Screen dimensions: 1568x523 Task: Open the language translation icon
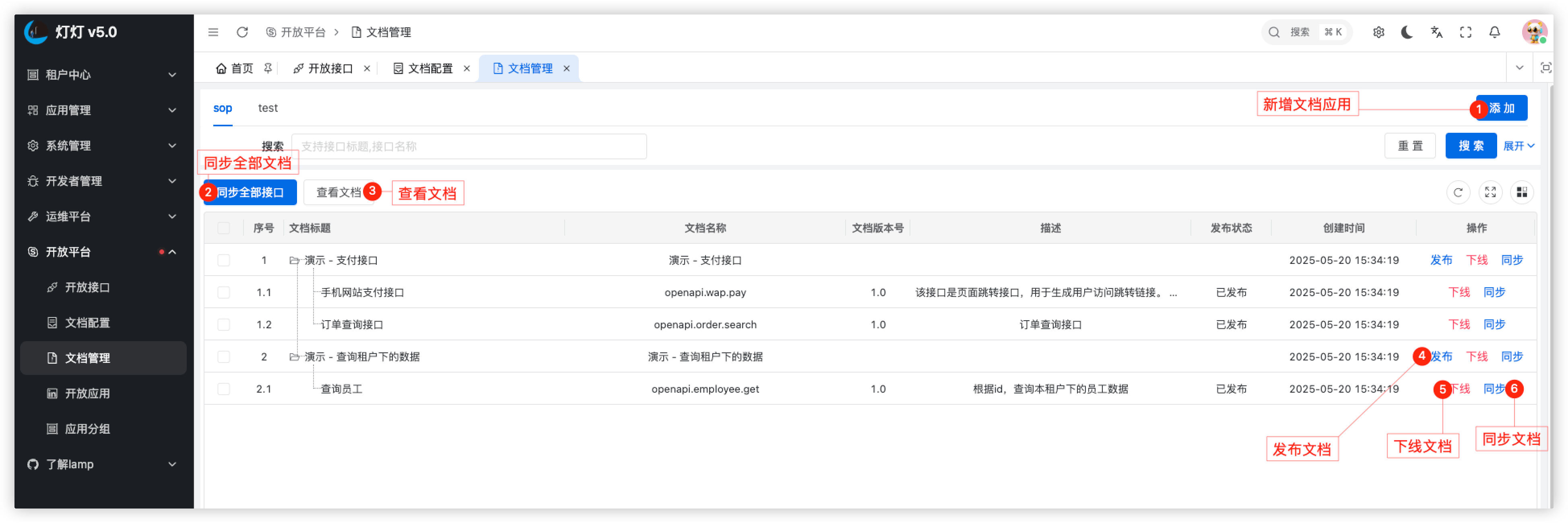(1436, 32)
